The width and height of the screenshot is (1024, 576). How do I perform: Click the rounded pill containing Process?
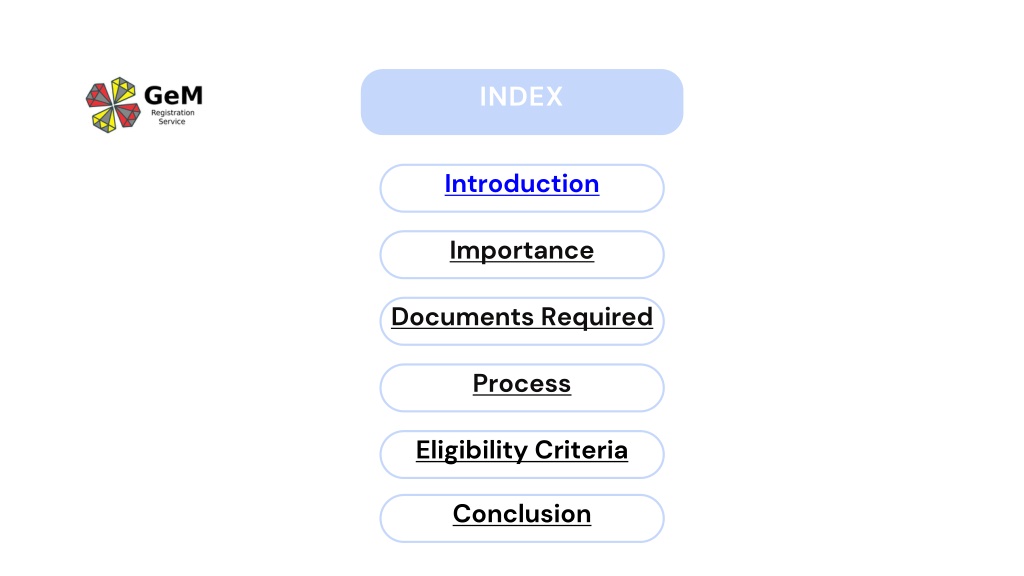point(522,388)
